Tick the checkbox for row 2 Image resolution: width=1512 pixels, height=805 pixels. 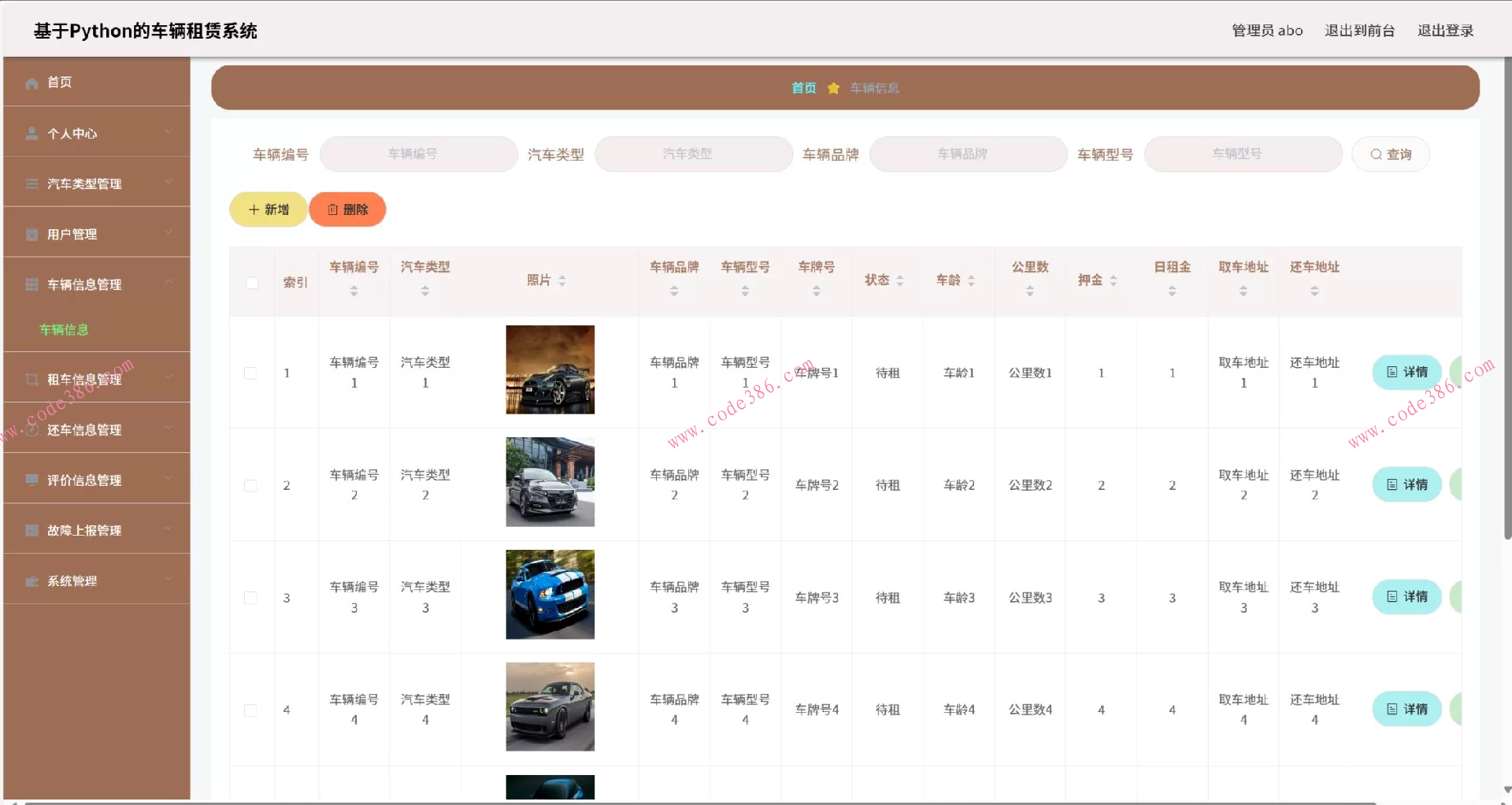point(251,485)
